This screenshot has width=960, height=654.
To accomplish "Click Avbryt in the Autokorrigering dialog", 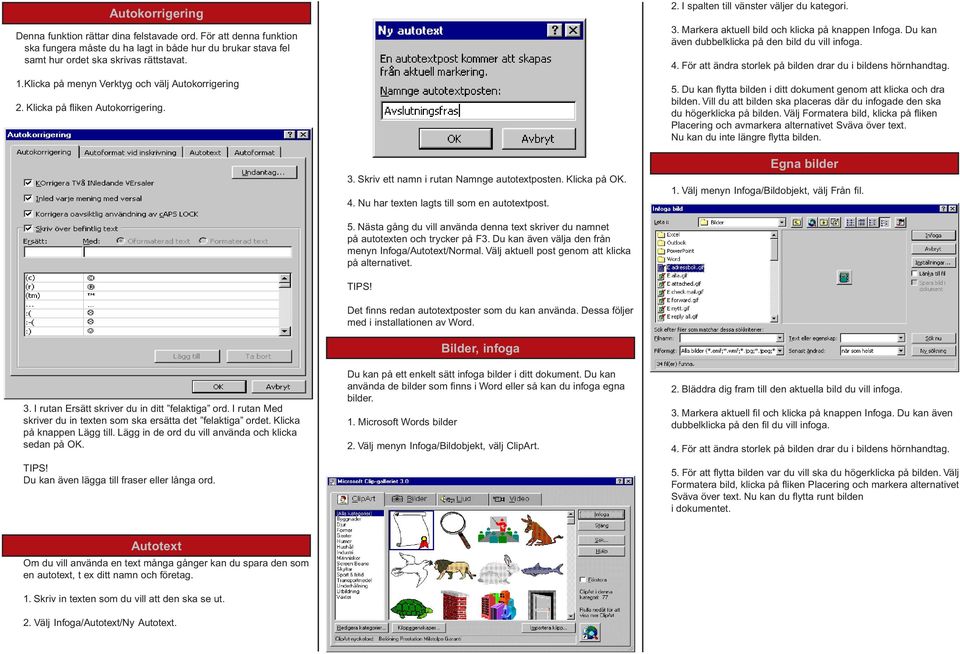I will pos(278,386).
